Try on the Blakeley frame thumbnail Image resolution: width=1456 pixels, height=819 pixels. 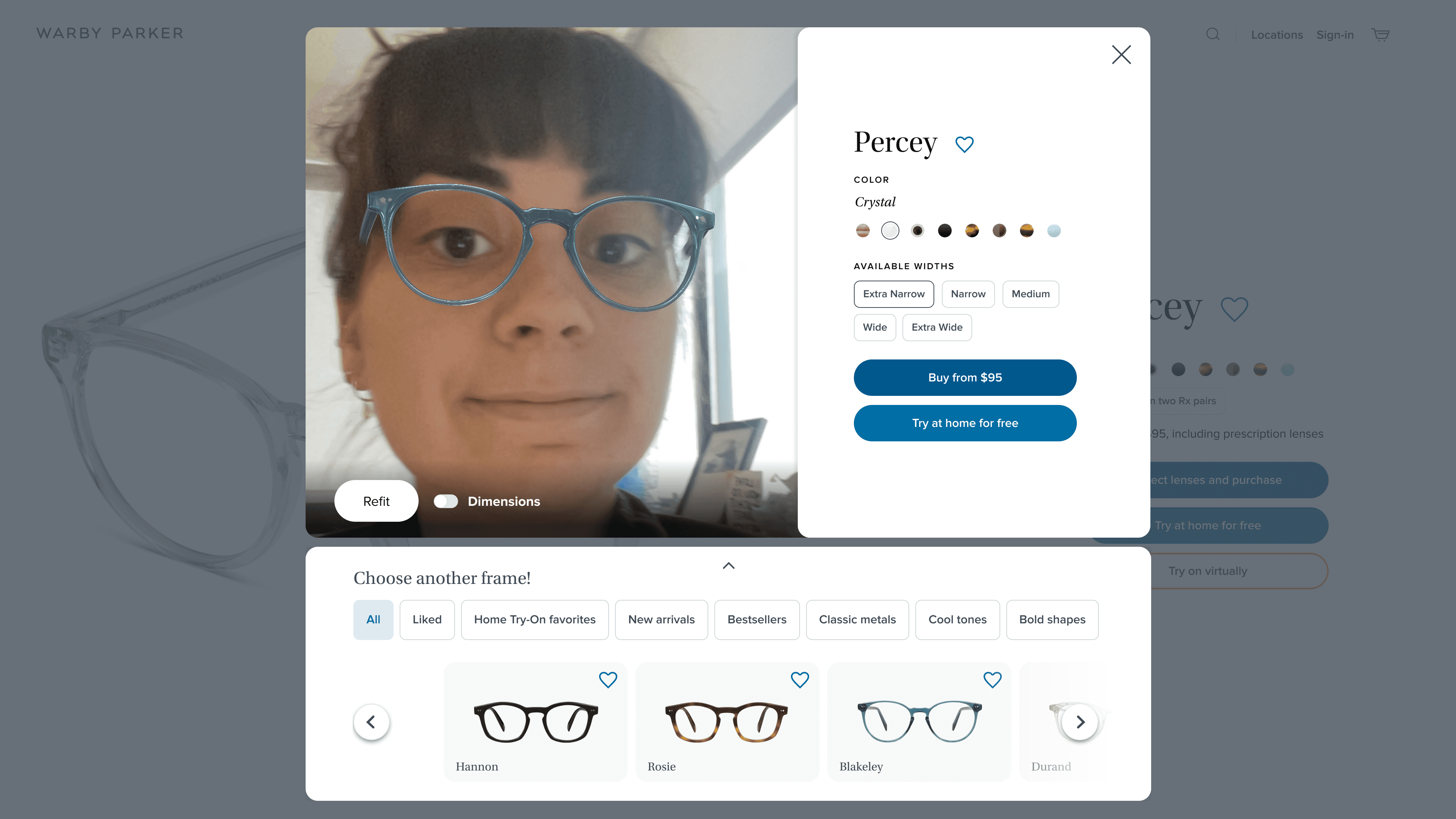pos(919,722)
